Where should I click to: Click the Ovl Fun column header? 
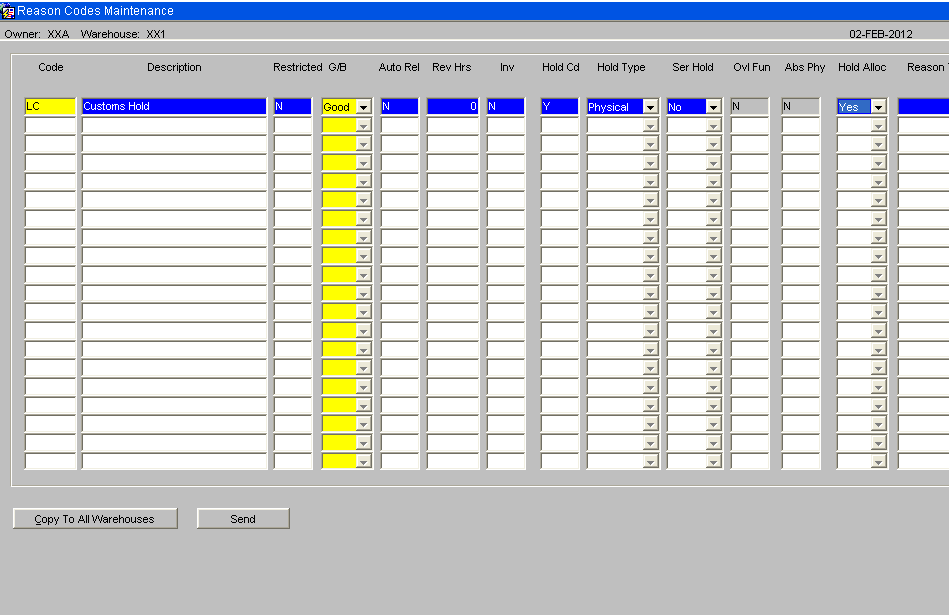752,67
